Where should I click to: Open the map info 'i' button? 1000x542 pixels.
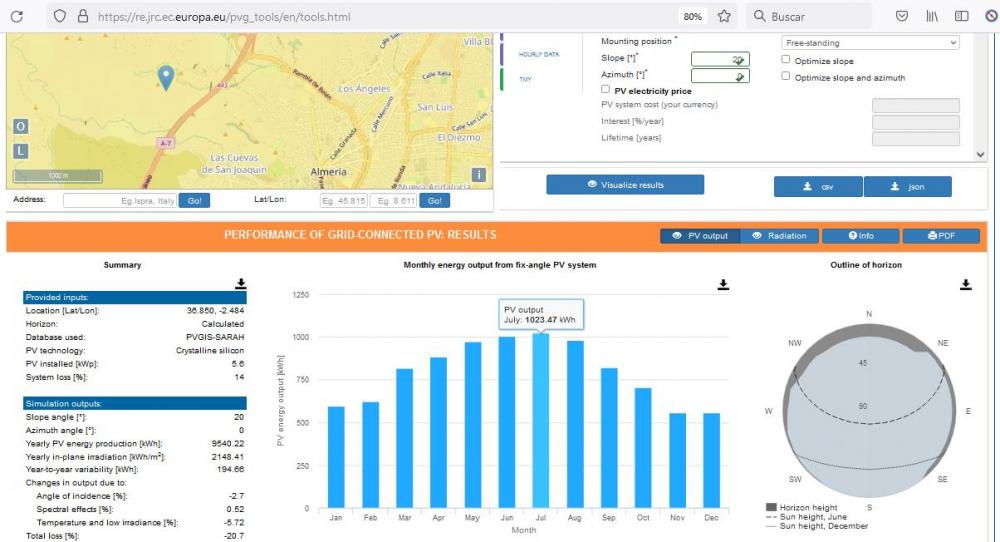pyautogui.click(x=478, y=174)
